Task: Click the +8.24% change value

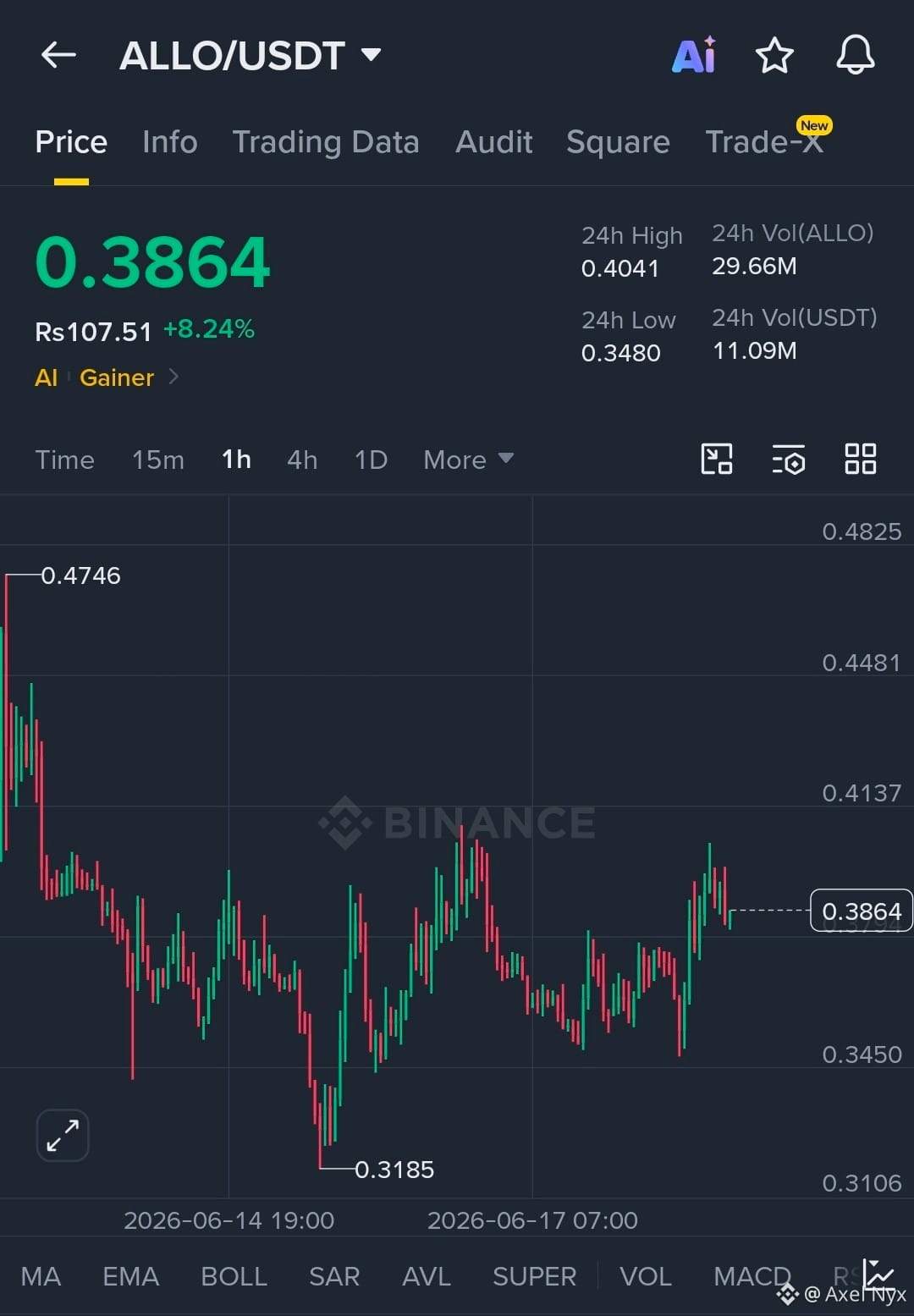Action: [209, 328]
